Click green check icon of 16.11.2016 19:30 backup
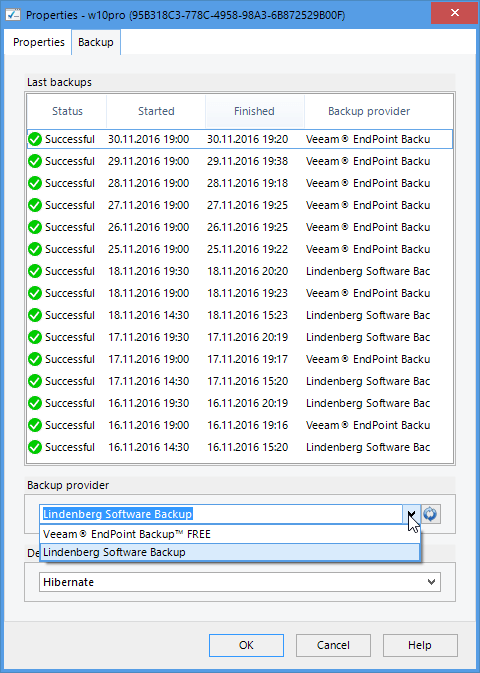This screenshot has width=480, height=673. (35, 403)
